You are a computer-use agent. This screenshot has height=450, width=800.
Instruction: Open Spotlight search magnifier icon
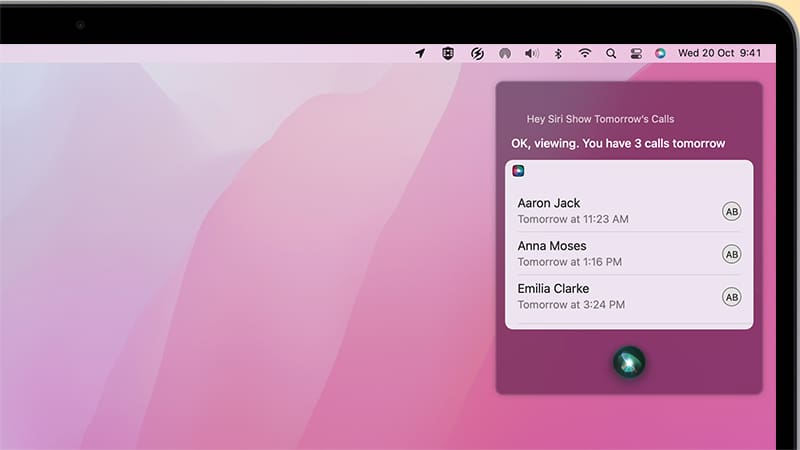click(611, 53)
